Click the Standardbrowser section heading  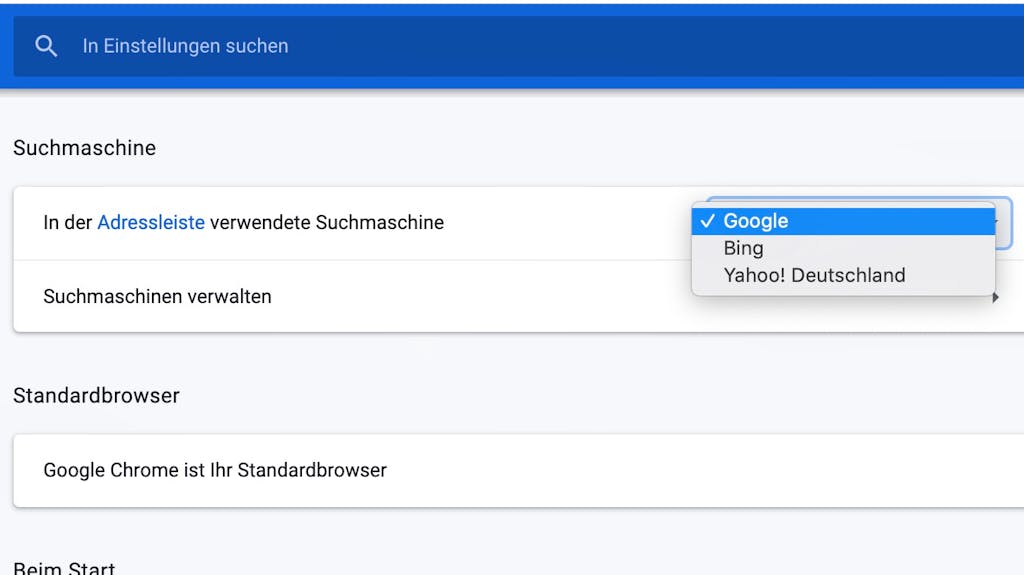[x=96, y=395]
